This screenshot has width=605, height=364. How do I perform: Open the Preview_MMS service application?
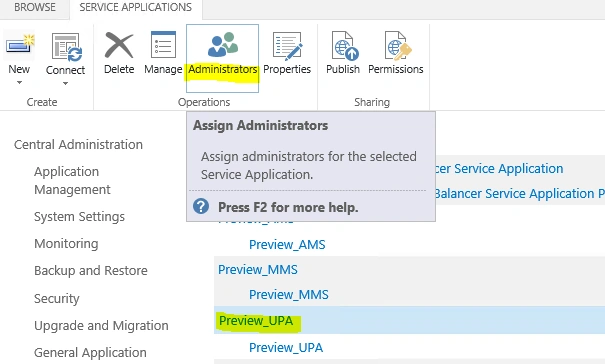coord(258,269)
